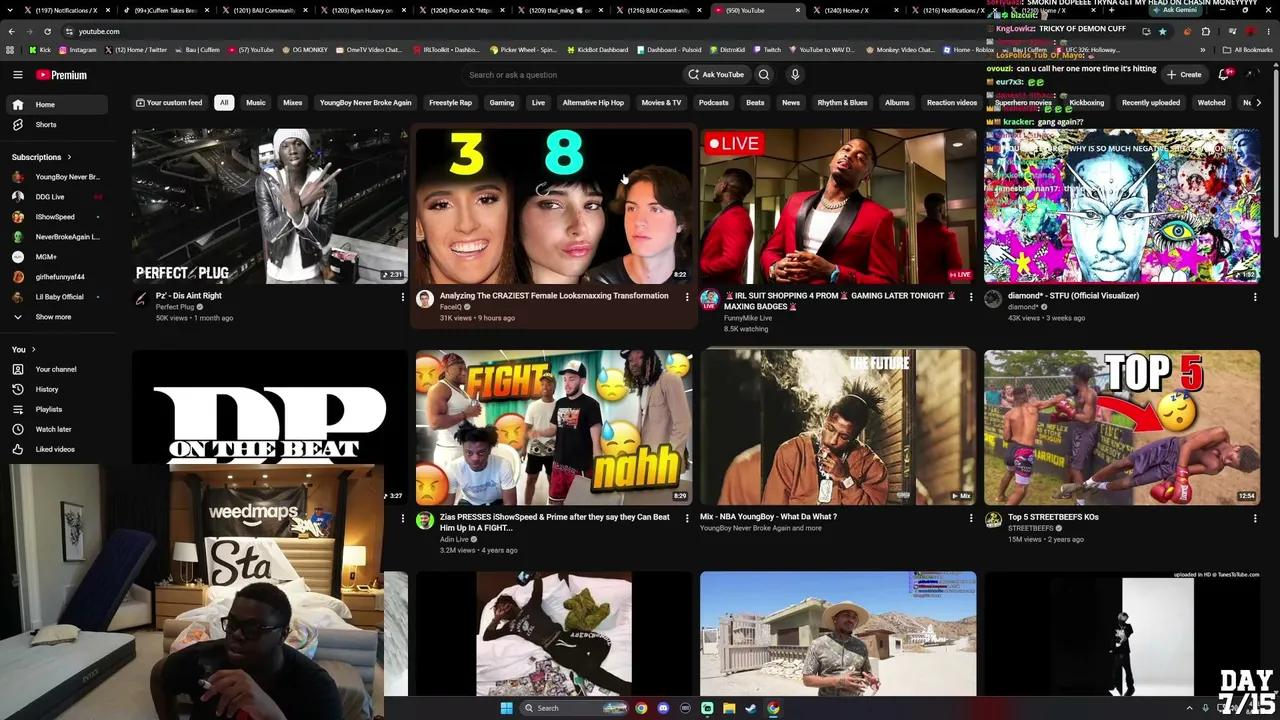The width and height of the screenshot is (1280, 720).
Task: Select the YoungBoy Never Broke Again chip
Action: [365, 103]
